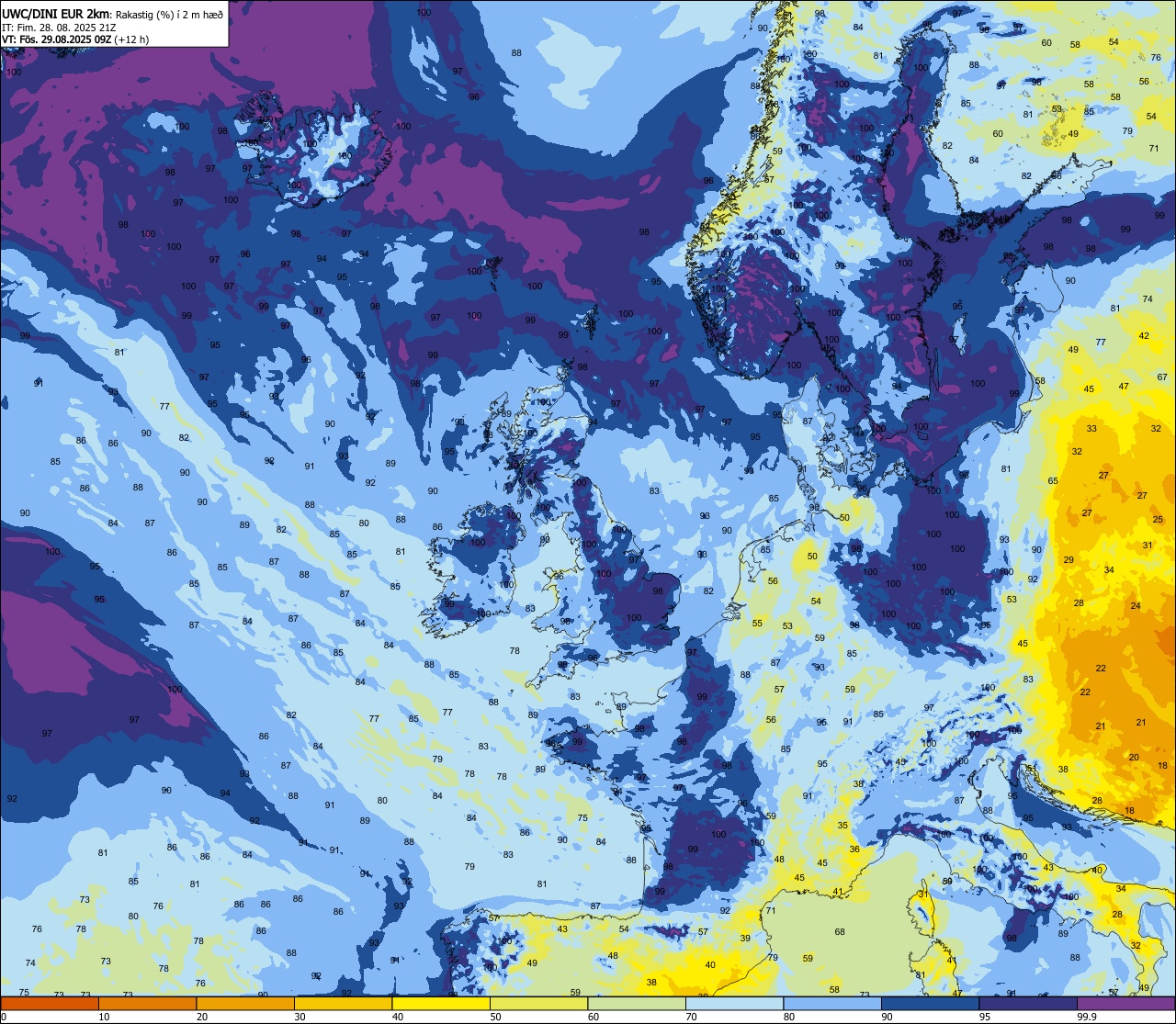Click the '0' tick label on the legend
The width and height of the screenshot is (1176, 1024).
[x=3, y=1017]
